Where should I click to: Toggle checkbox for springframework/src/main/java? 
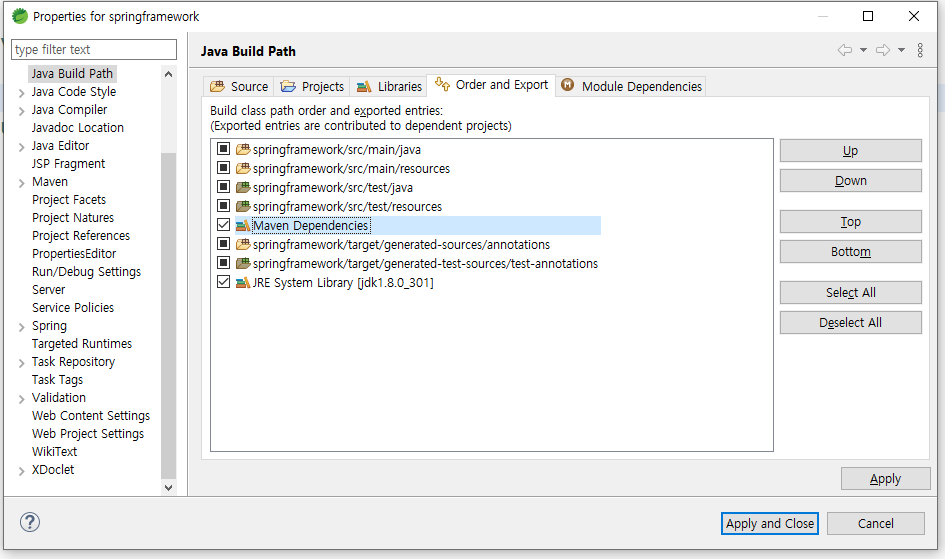coord(224,149)
